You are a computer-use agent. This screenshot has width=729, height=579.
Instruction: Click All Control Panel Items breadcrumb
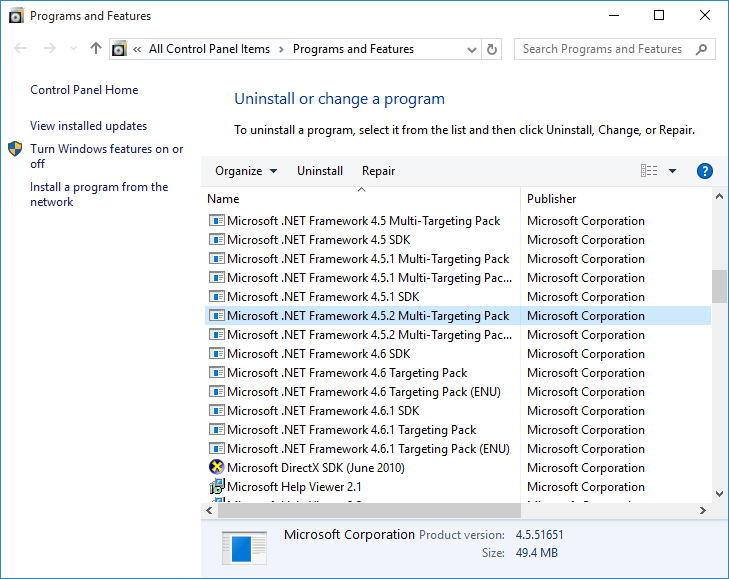(209, 49)
